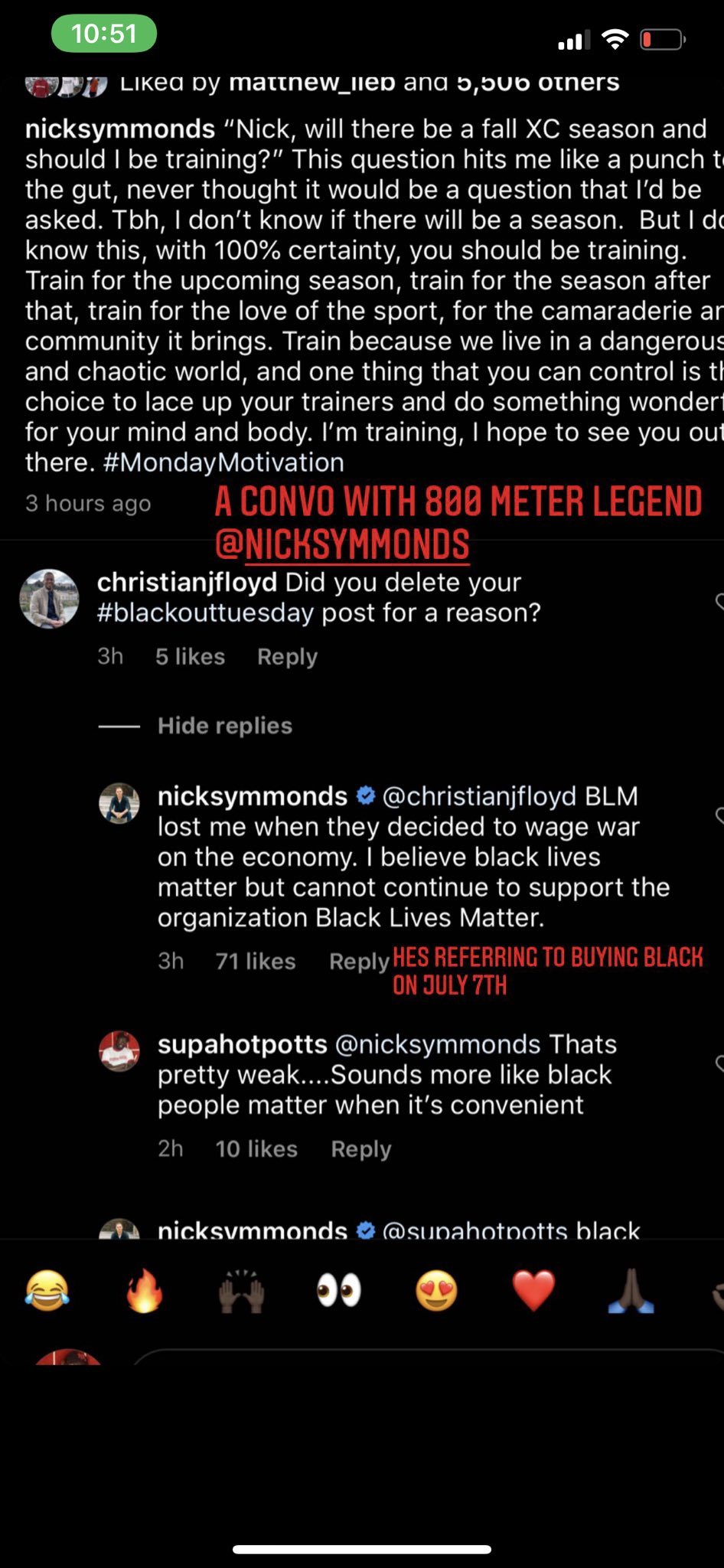Reply to supahotpotts' comment

[x=361, y=1149]
